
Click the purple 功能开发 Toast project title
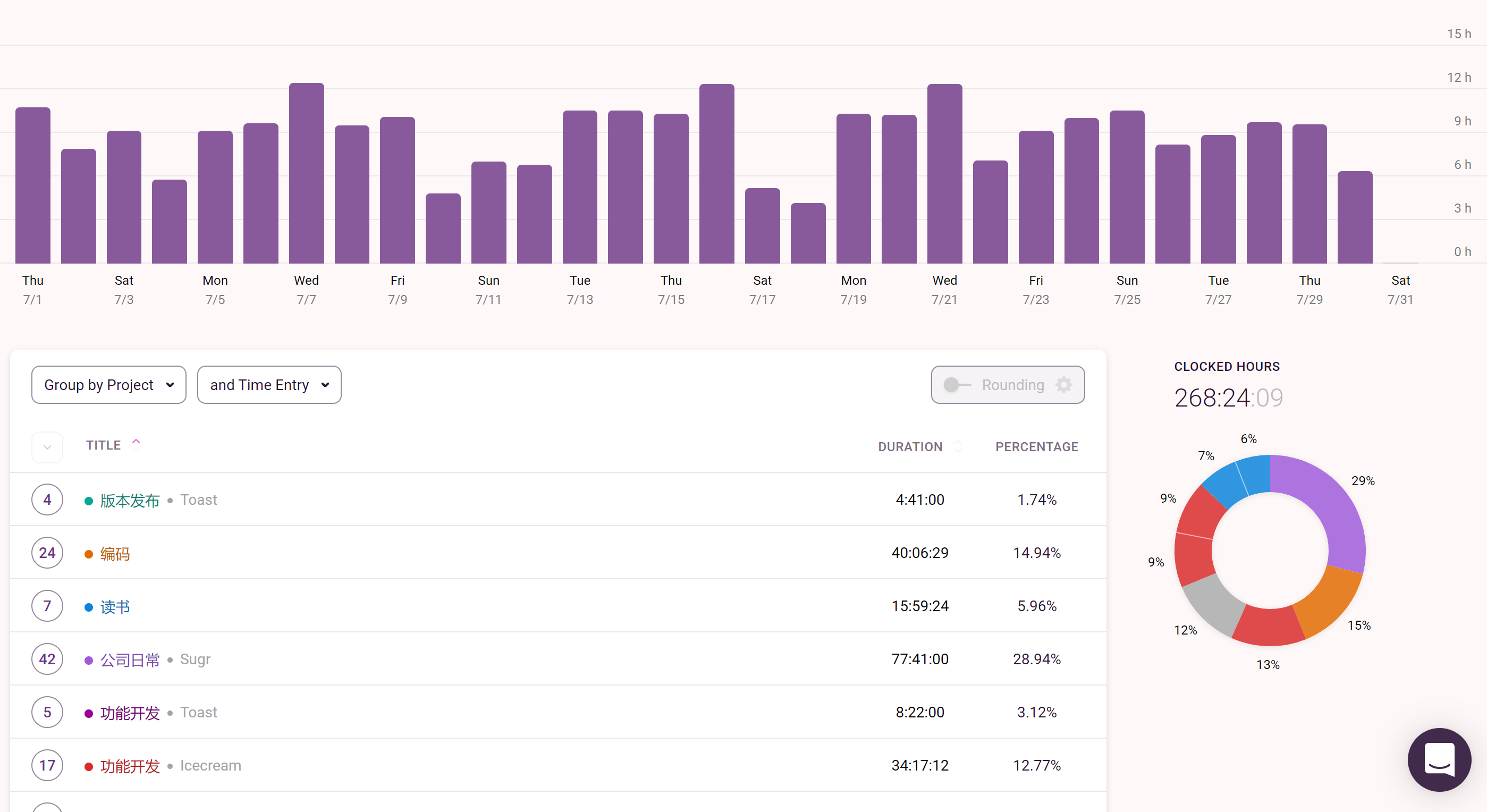(130, 713)
